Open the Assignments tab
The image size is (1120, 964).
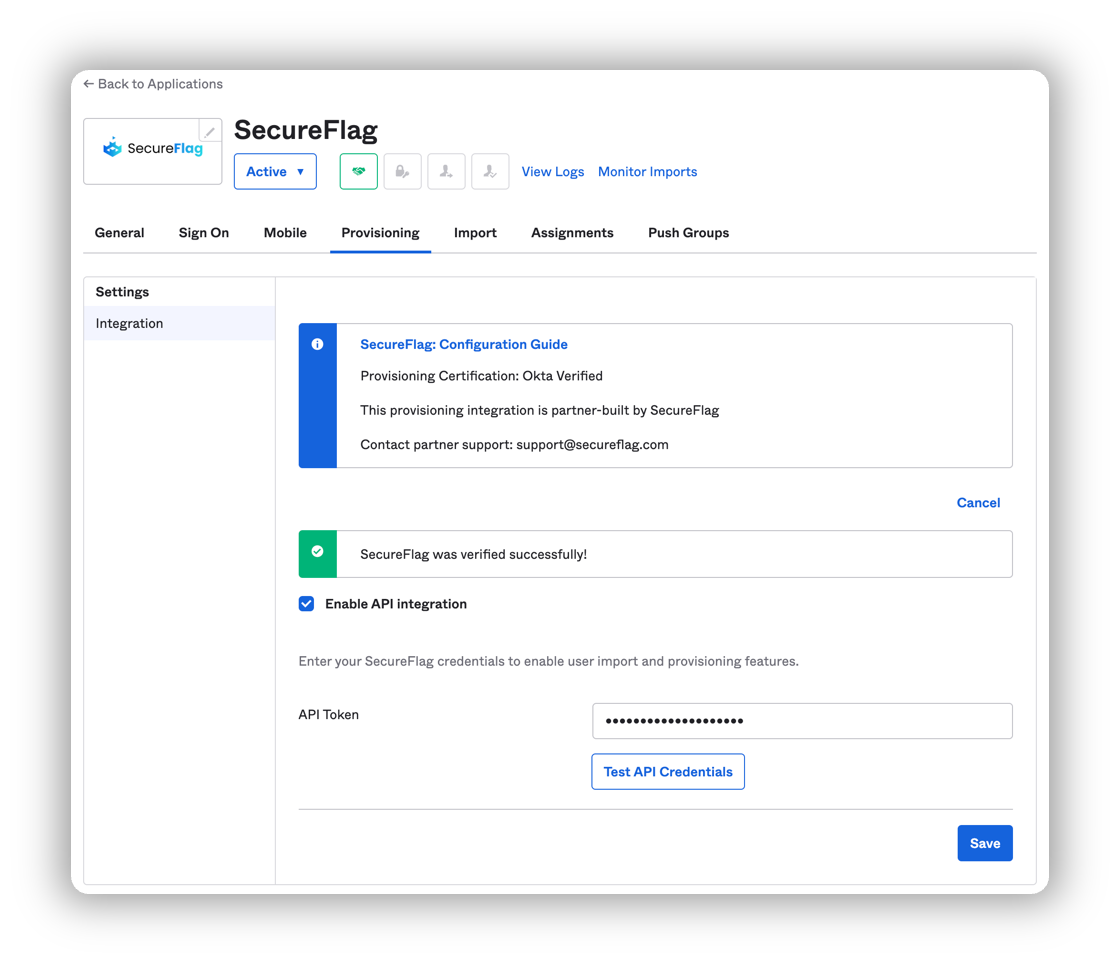click(572, 233)
